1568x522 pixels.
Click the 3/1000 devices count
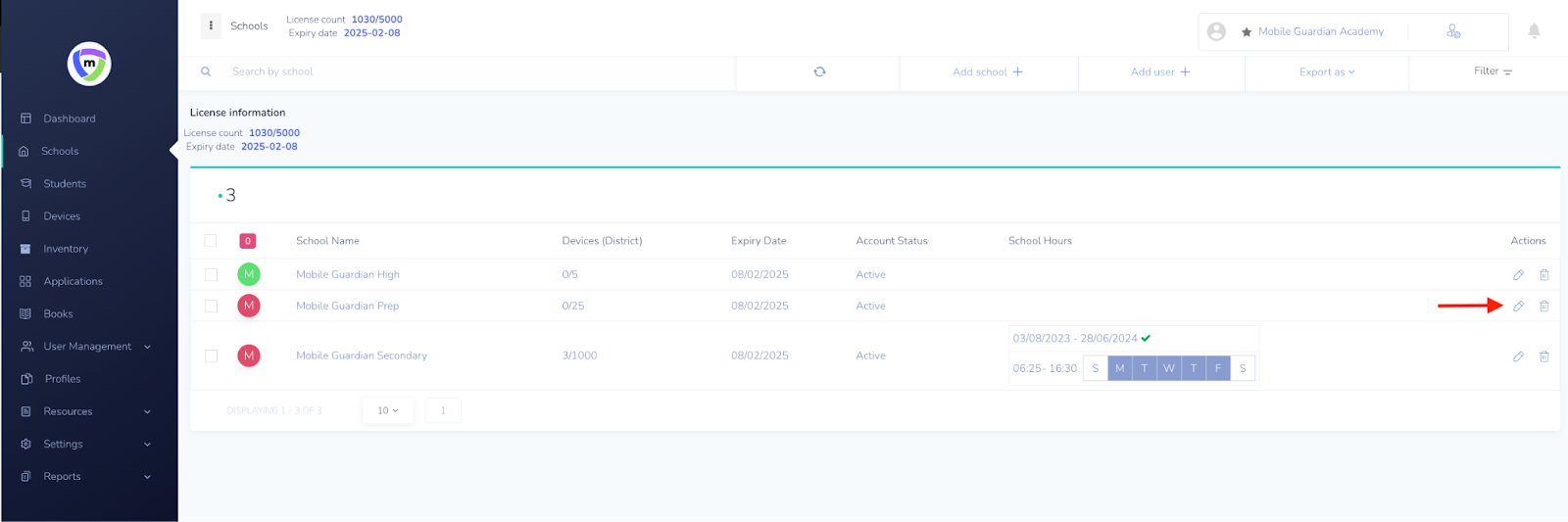coord(579,356)
